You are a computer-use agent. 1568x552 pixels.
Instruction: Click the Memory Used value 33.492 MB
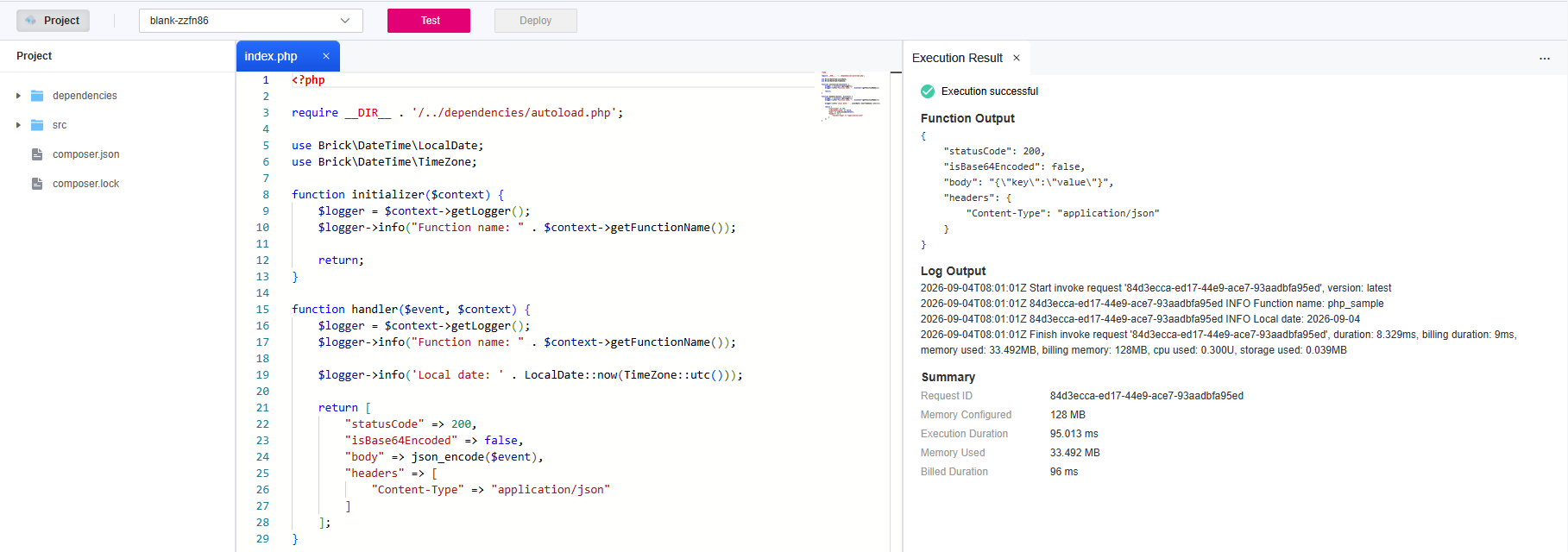[1075, 453]
